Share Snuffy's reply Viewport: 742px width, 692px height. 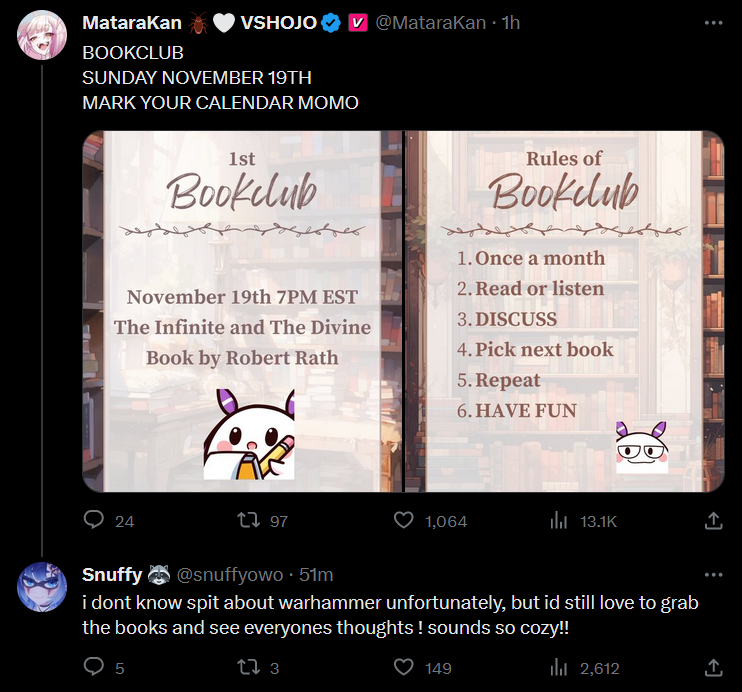pyautogui.click(x=713, y=667)
